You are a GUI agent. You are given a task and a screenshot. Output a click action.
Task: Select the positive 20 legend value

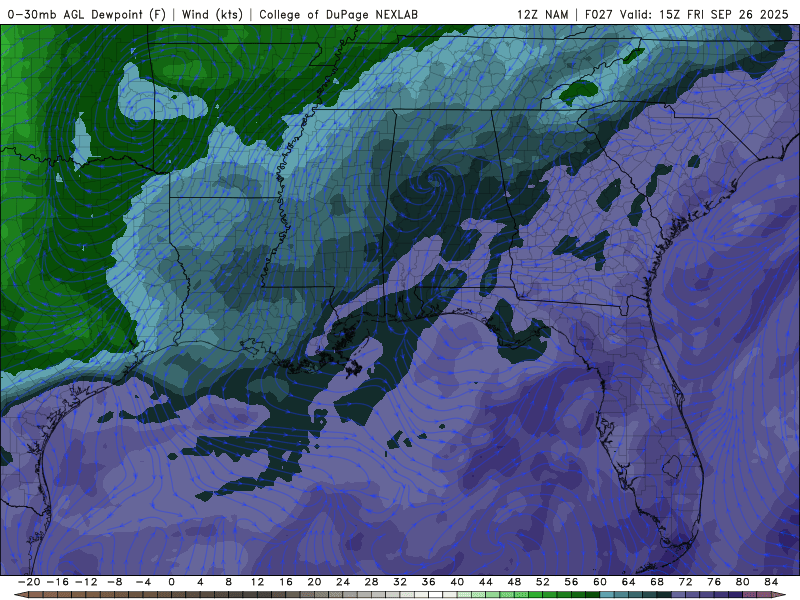(314, 582)
